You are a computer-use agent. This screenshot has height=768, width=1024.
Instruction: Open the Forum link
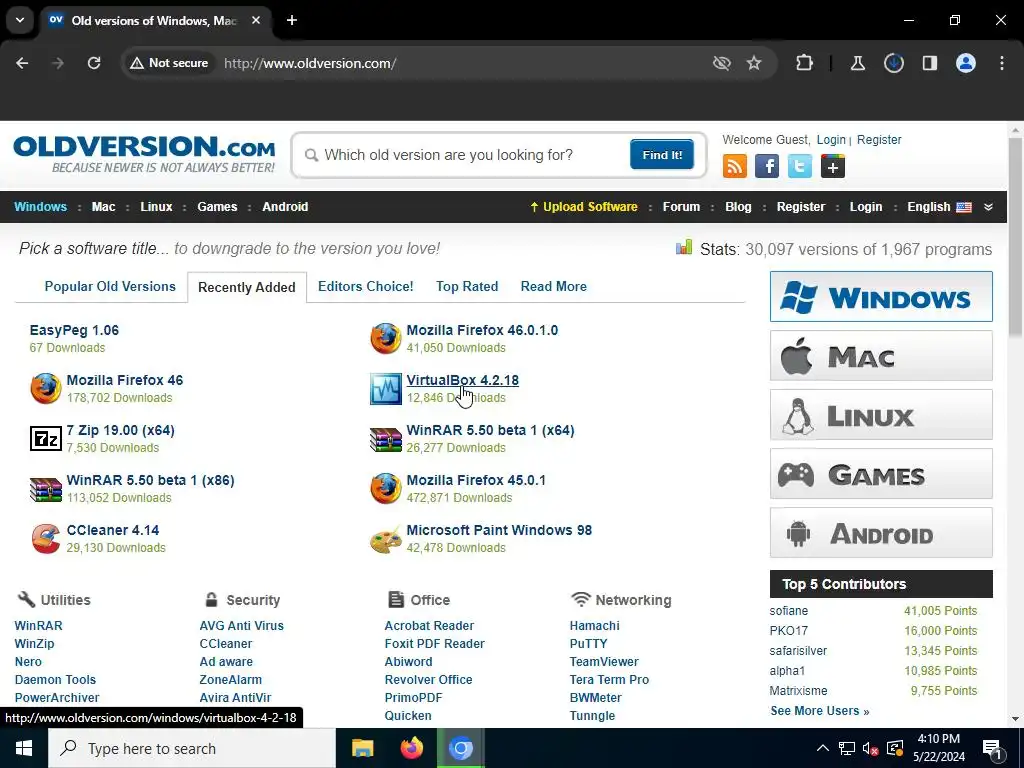click(x=681, y=207)
